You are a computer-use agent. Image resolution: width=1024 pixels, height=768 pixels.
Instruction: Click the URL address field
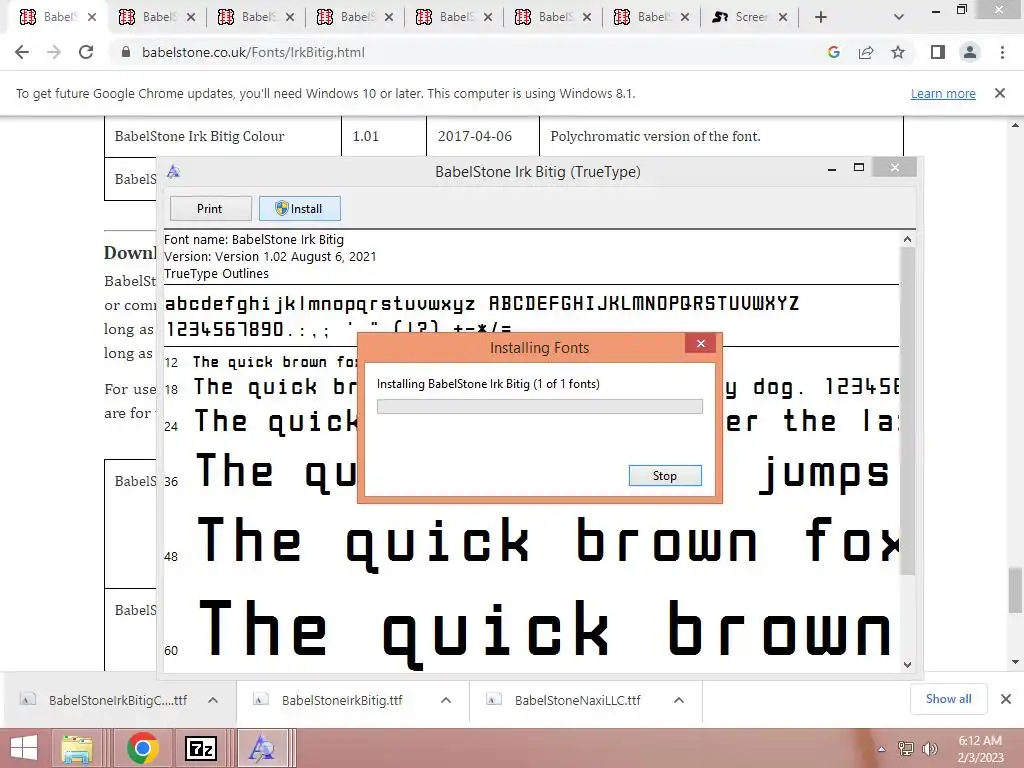470,52
